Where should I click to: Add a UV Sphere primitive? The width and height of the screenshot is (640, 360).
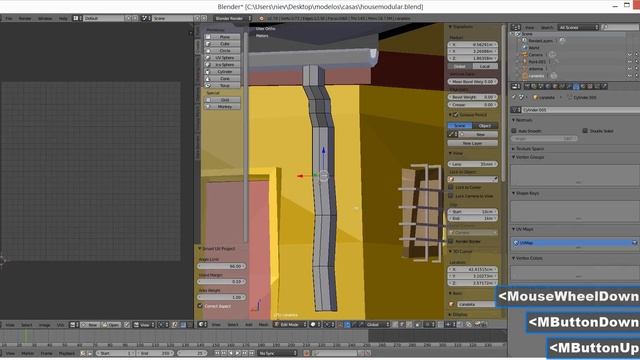(222, 58)
